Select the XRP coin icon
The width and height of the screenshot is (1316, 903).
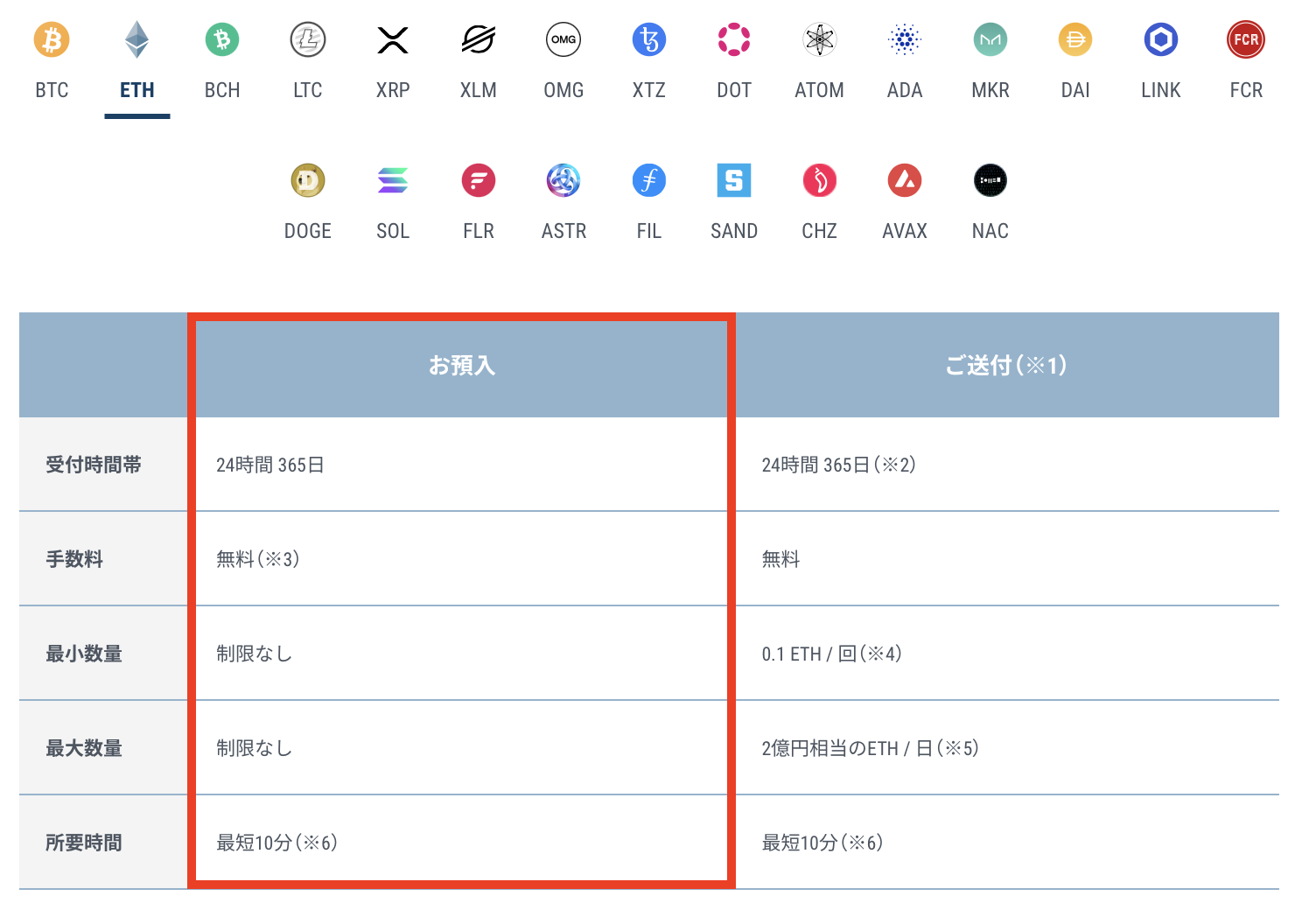pyautogui.click(x=393, y=39)
